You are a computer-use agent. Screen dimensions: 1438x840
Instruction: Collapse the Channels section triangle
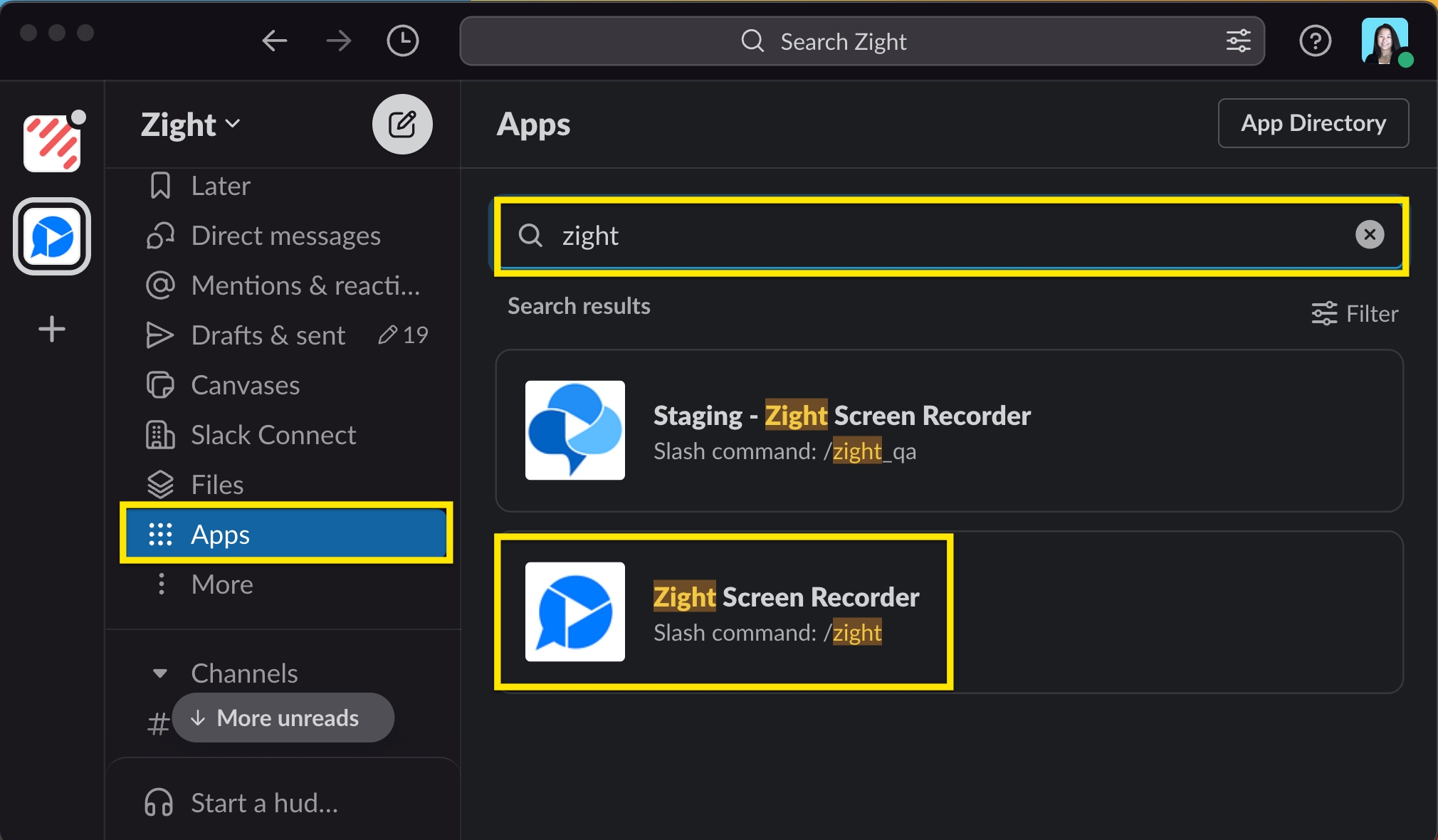160,673
